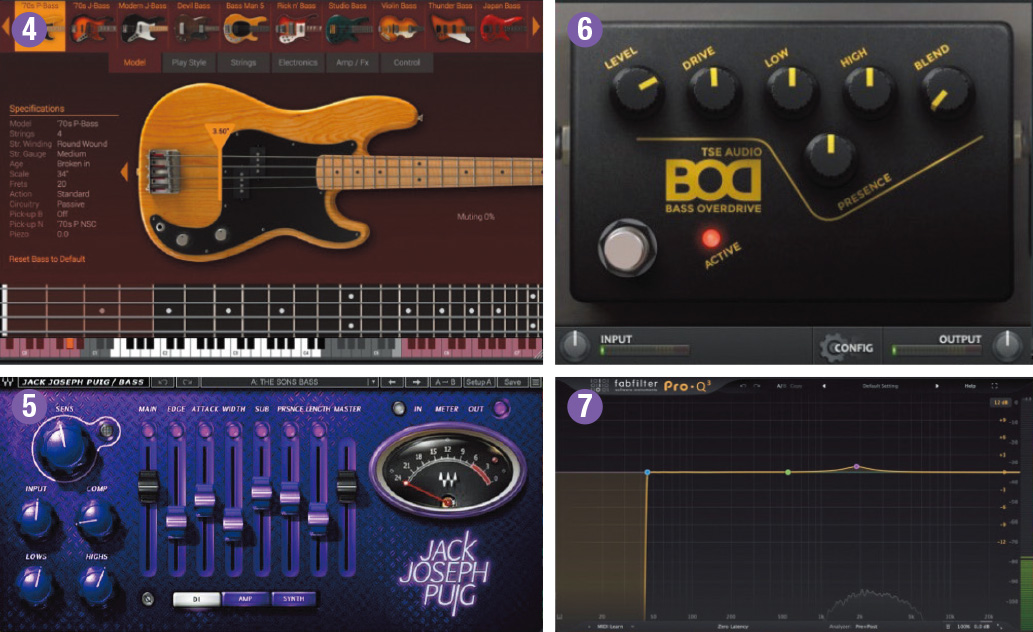Screen dimensions: 1033x632
Task: Click the BOD Level knob
Action: [637, 91]
